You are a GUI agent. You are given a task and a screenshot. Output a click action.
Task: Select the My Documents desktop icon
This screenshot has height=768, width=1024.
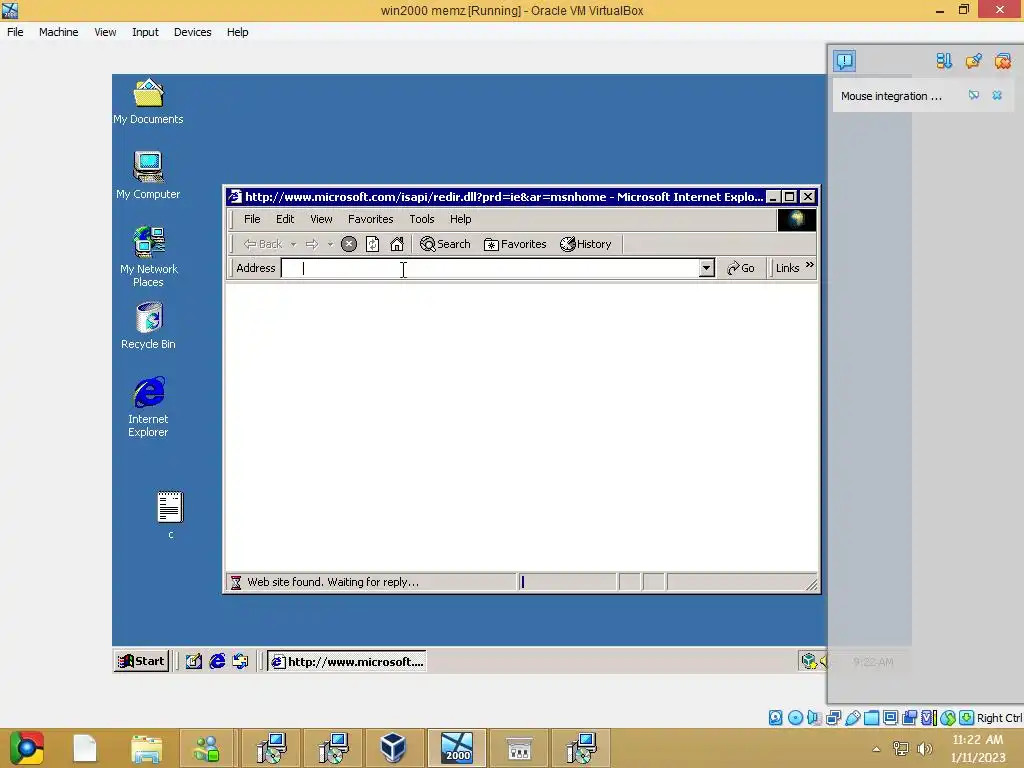point(148,102)
